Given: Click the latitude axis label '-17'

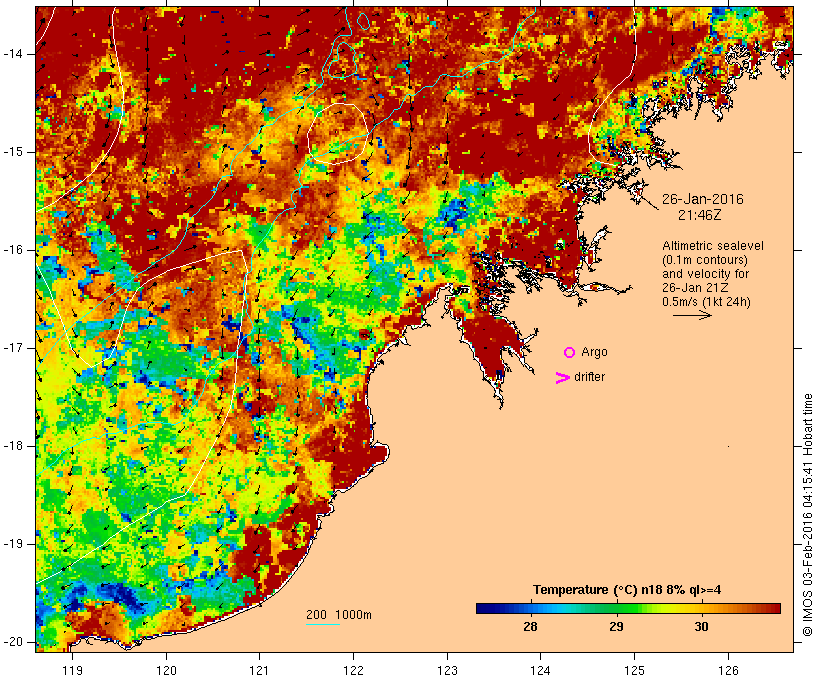Looking at the screenshot, I should pos(12,348).
